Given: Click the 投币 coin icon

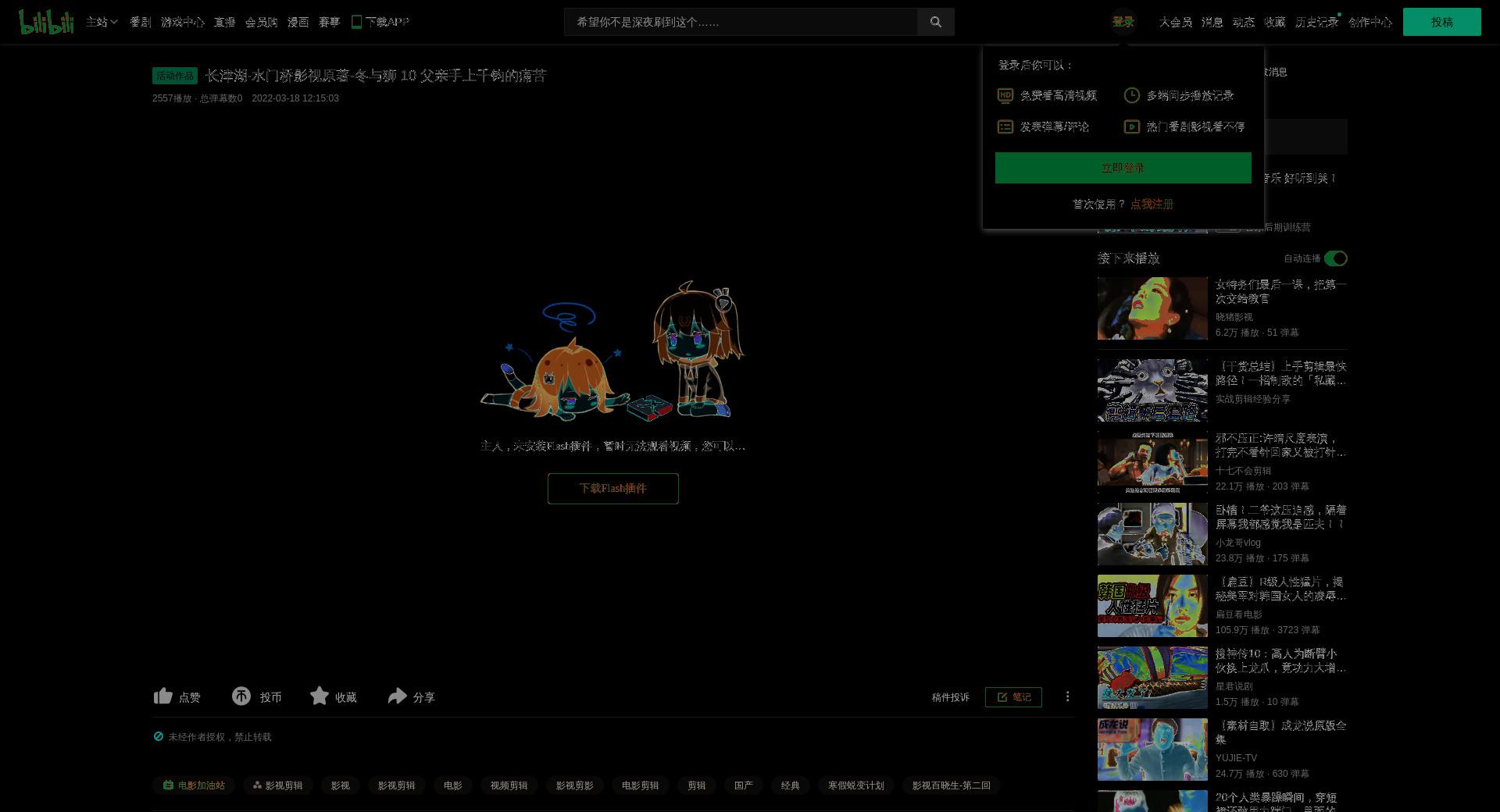Looking at the screenshot, I should point(241,696).
